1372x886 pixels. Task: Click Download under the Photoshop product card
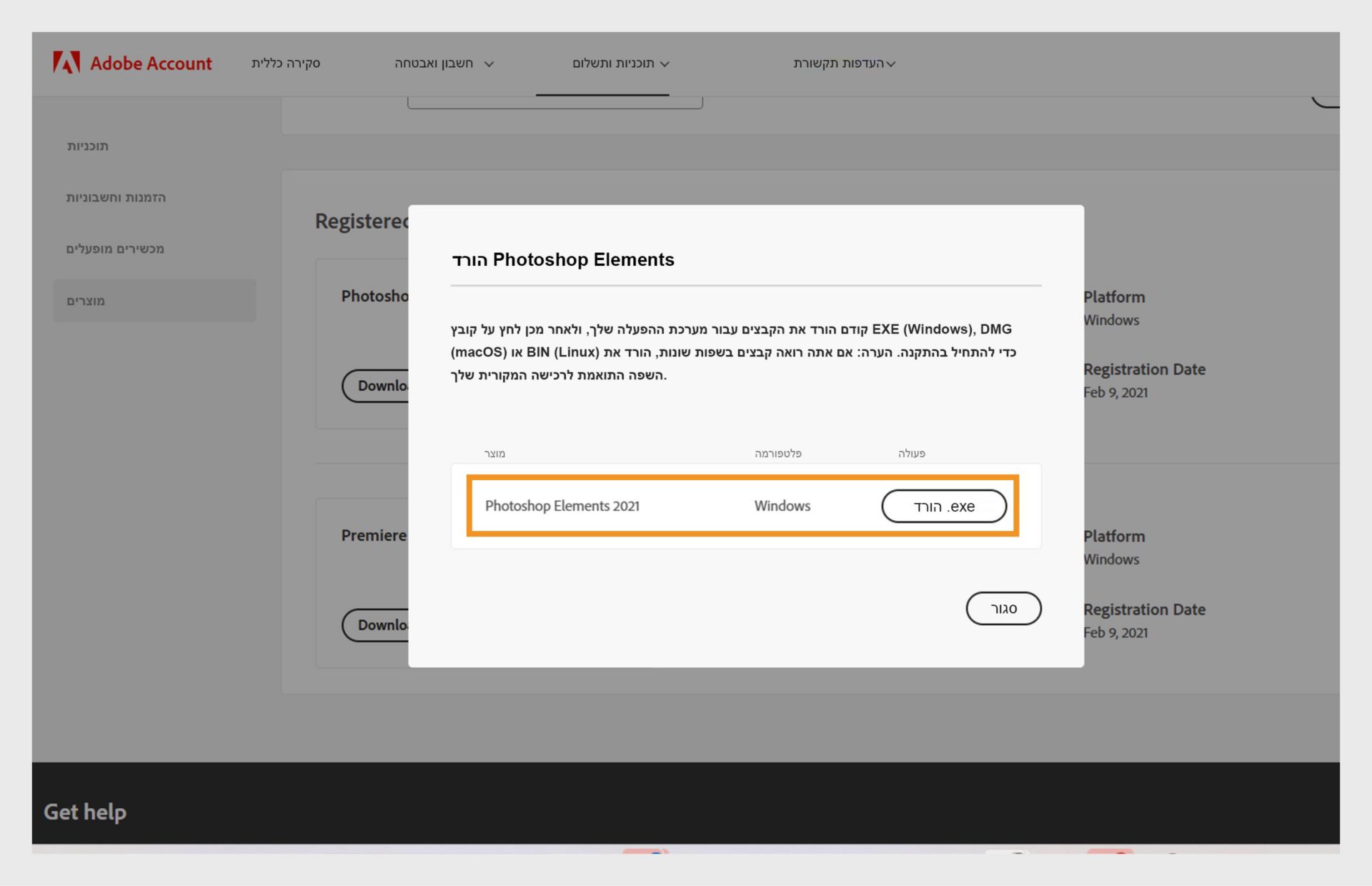pos(377,386)
